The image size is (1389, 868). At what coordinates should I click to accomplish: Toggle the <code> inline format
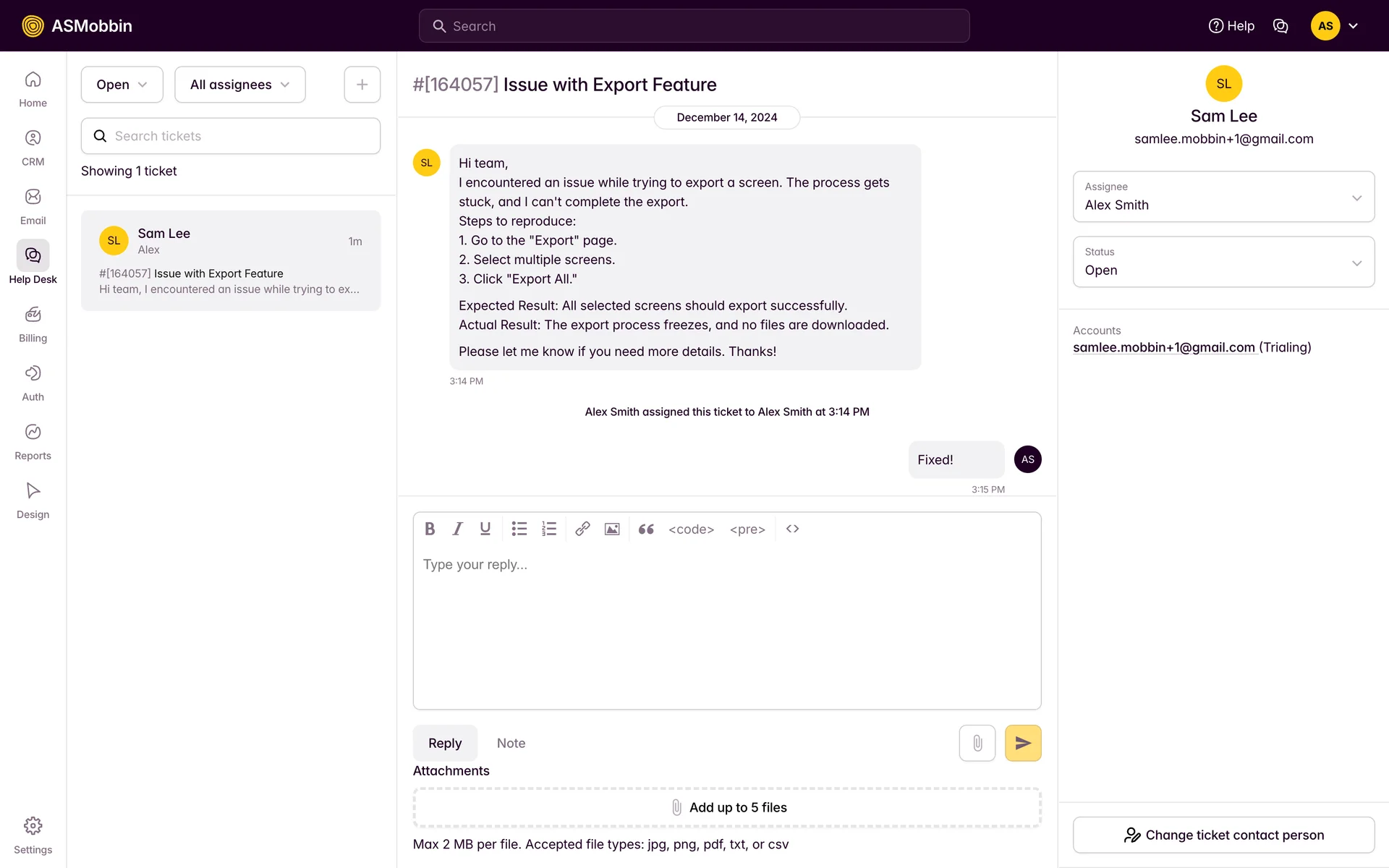point(691,529)
